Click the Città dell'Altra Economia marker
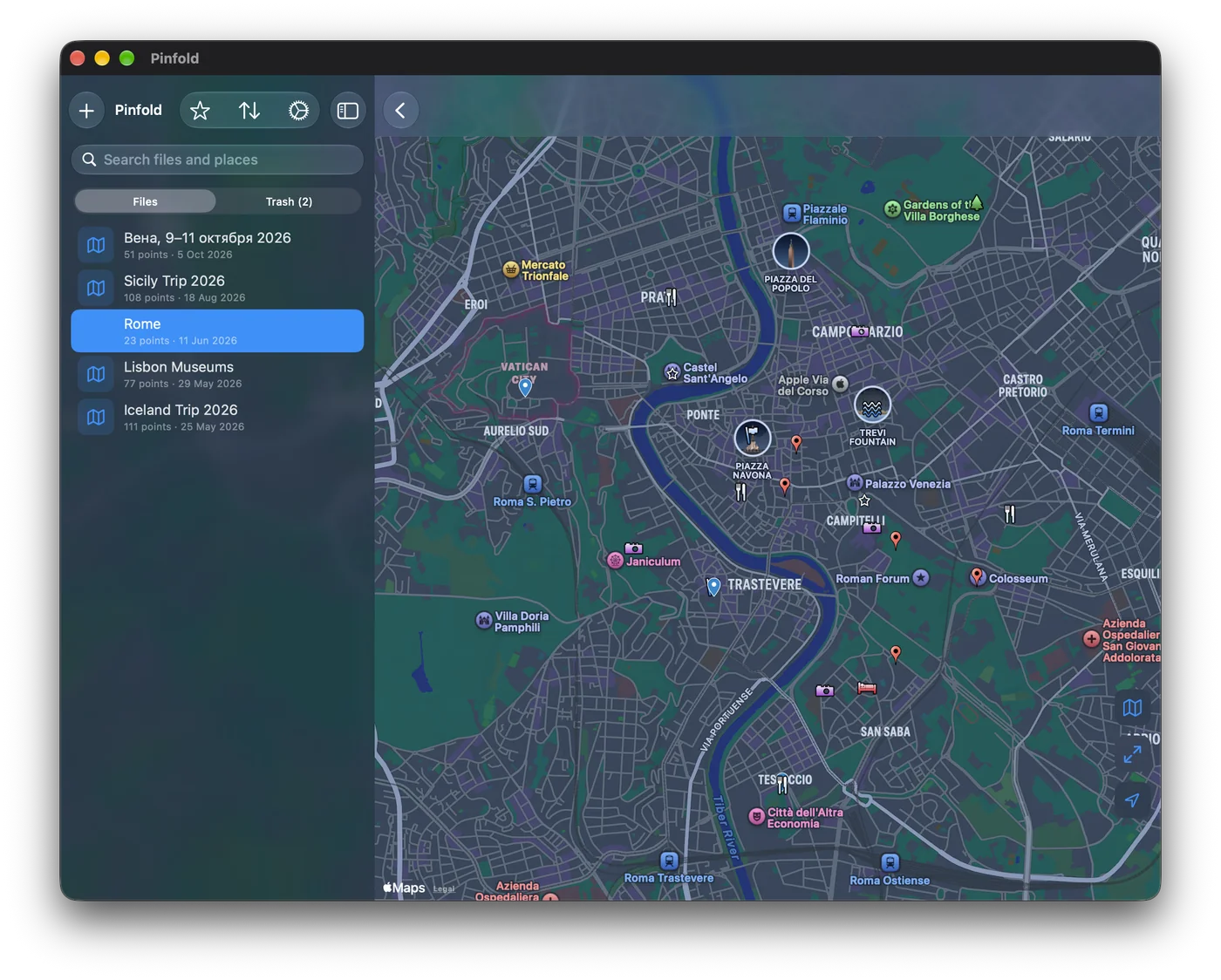 (757, 816)
